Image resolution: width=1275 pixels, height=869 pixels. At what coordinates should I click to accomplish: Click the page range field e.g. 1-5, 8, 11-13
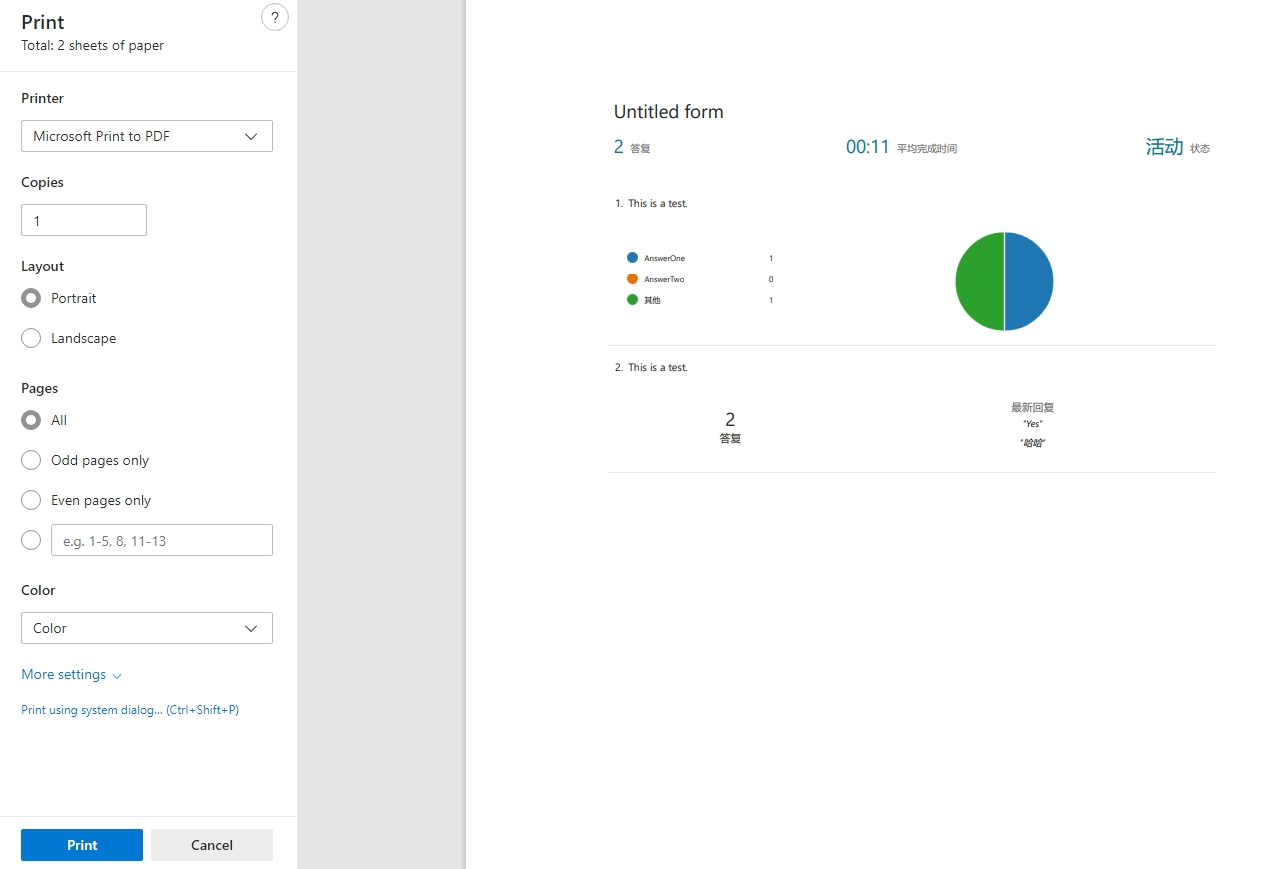tap(162, 540)
